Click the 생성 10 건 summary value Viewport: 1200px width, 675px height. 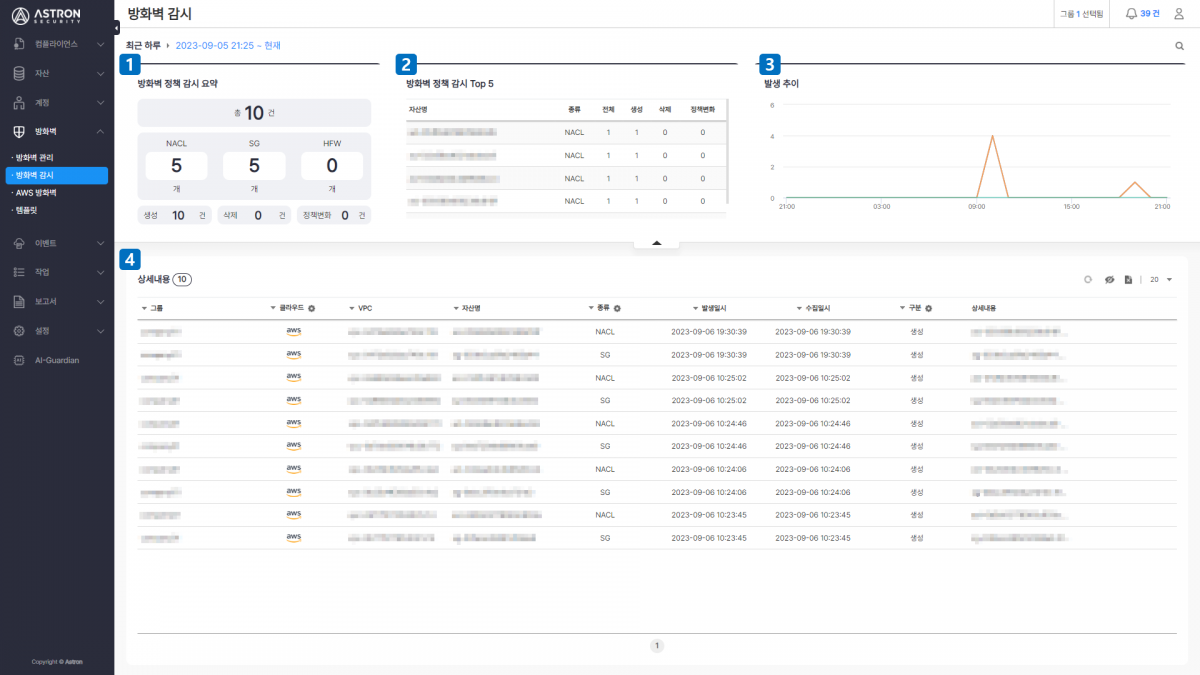(x=176, y=215)
